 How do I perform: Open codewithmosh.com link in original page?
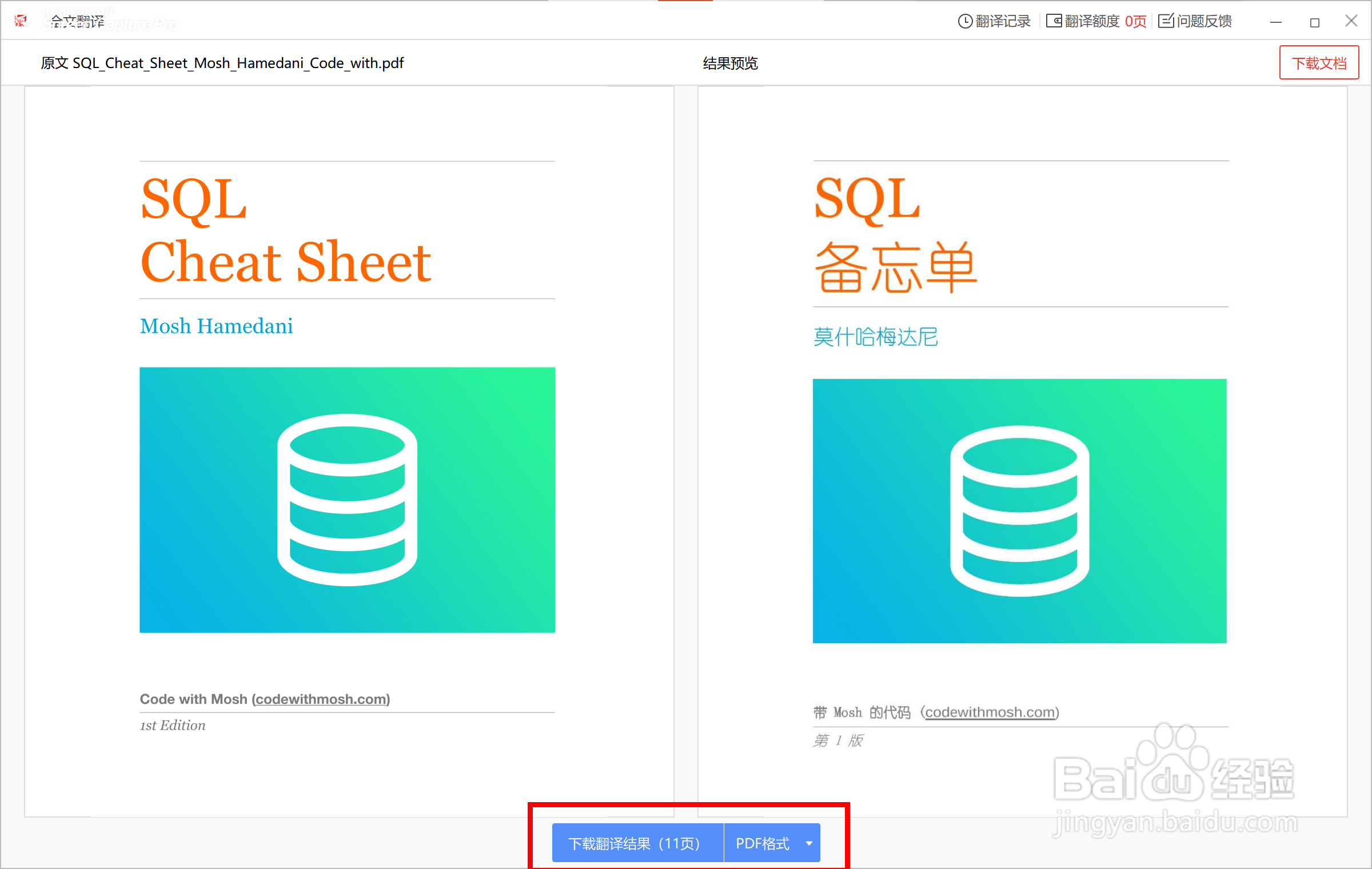point(321,699)
